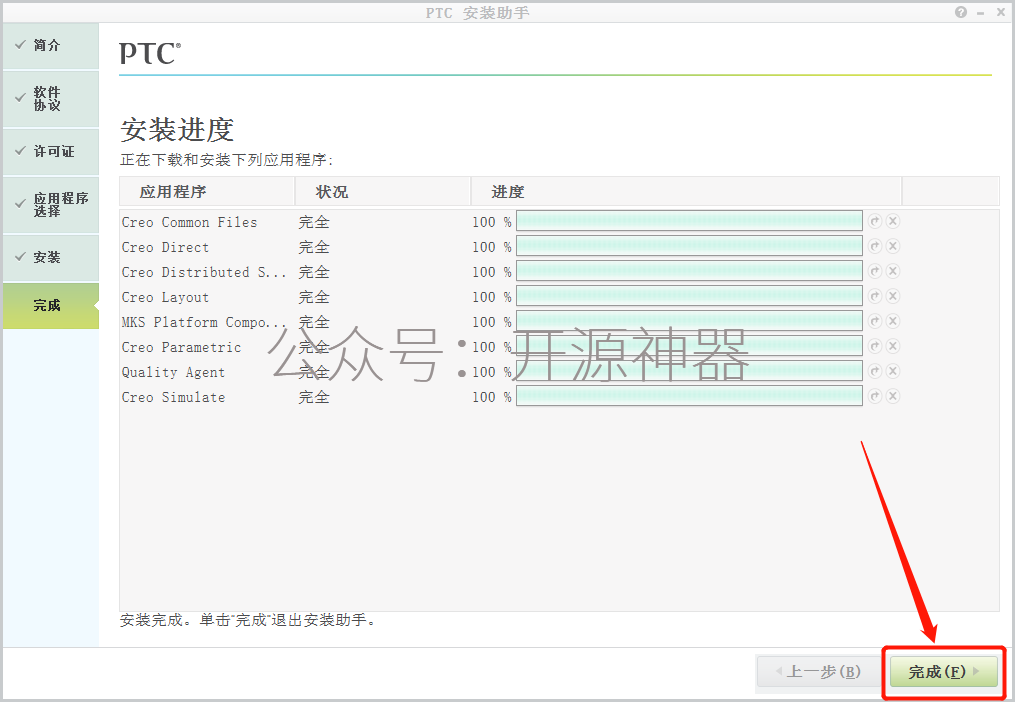
Task: Click the 完全 status for Creo Common Files
Action: (314, 222)
